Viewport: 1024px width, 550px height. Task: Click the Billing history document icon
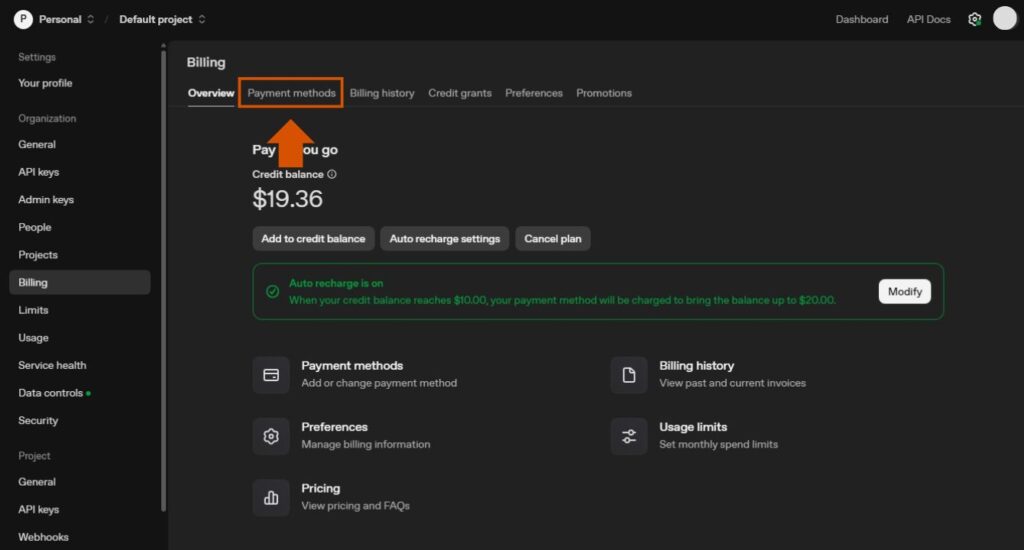pyautogui.click(x=629, y=375)
